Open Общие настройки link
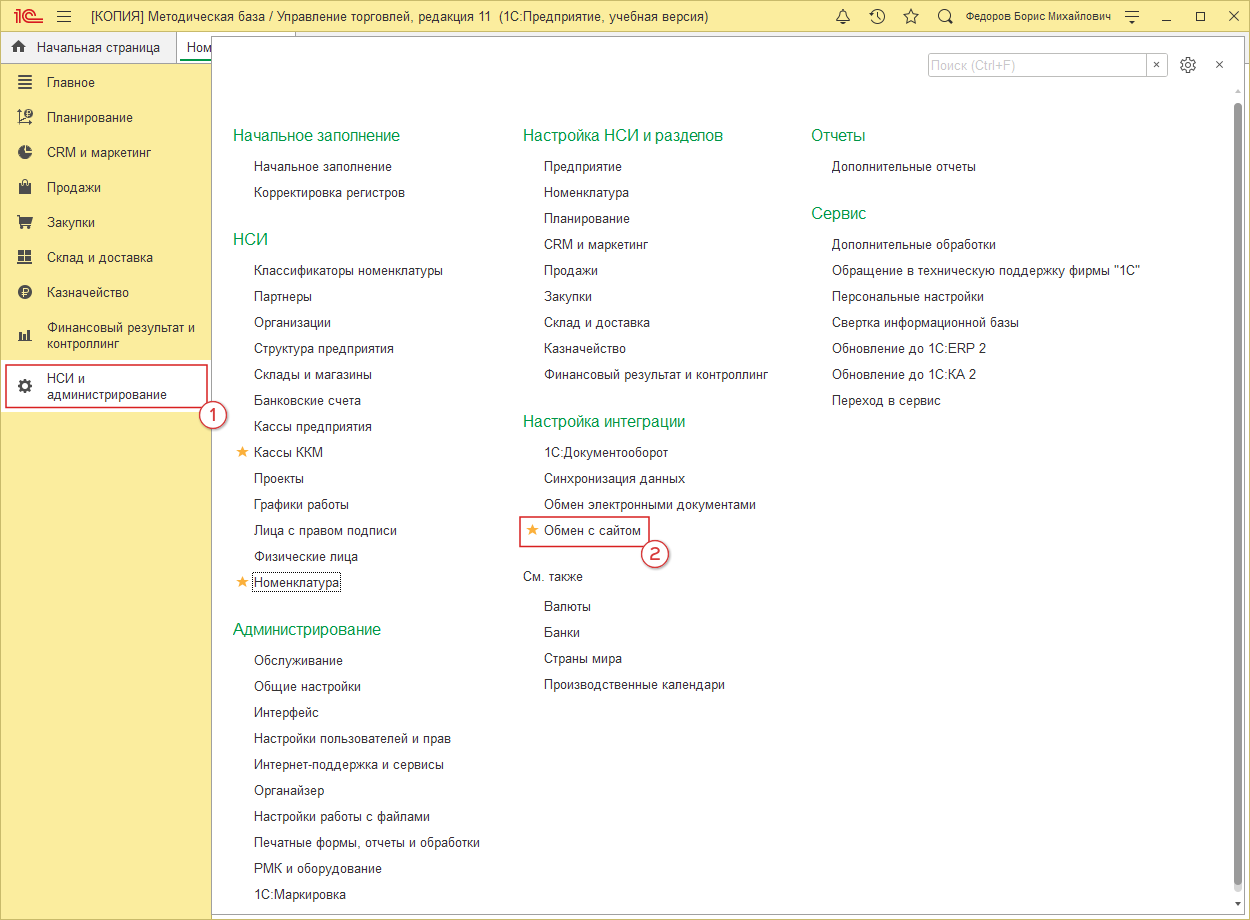 [307, 686]
